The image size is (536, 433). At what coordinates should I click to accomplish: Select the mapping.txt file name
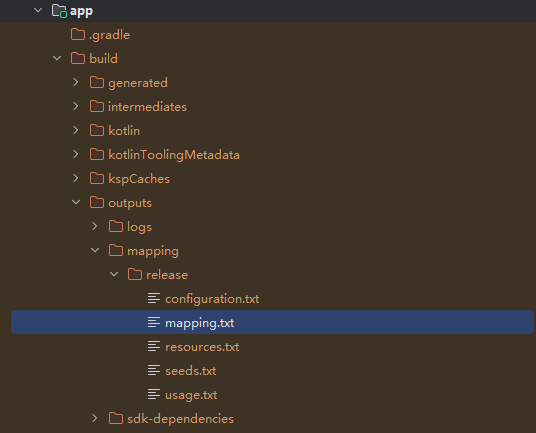coord(200,323)
